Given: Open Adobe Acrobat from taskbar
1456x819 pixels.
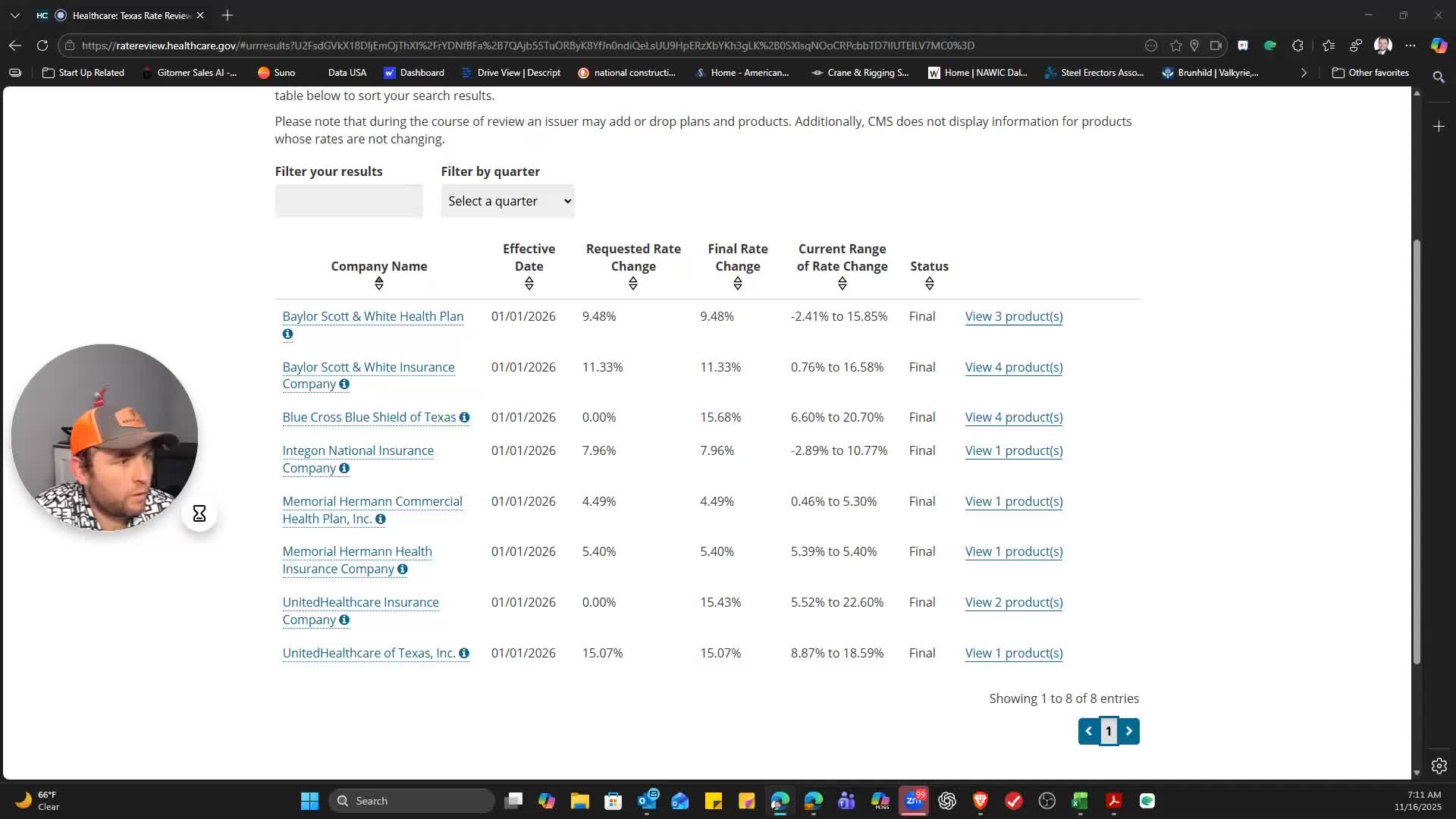Looking at the screenshot, I should pos(1114,801).
